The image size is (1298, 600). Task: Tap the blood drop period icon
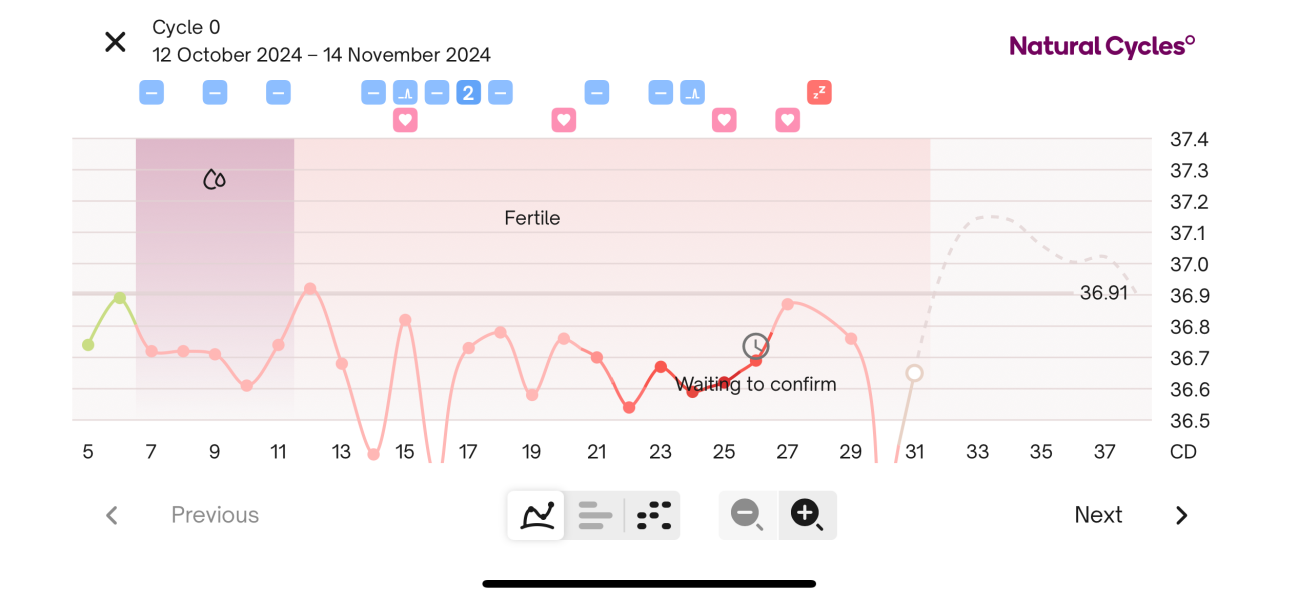pos(214,180)
